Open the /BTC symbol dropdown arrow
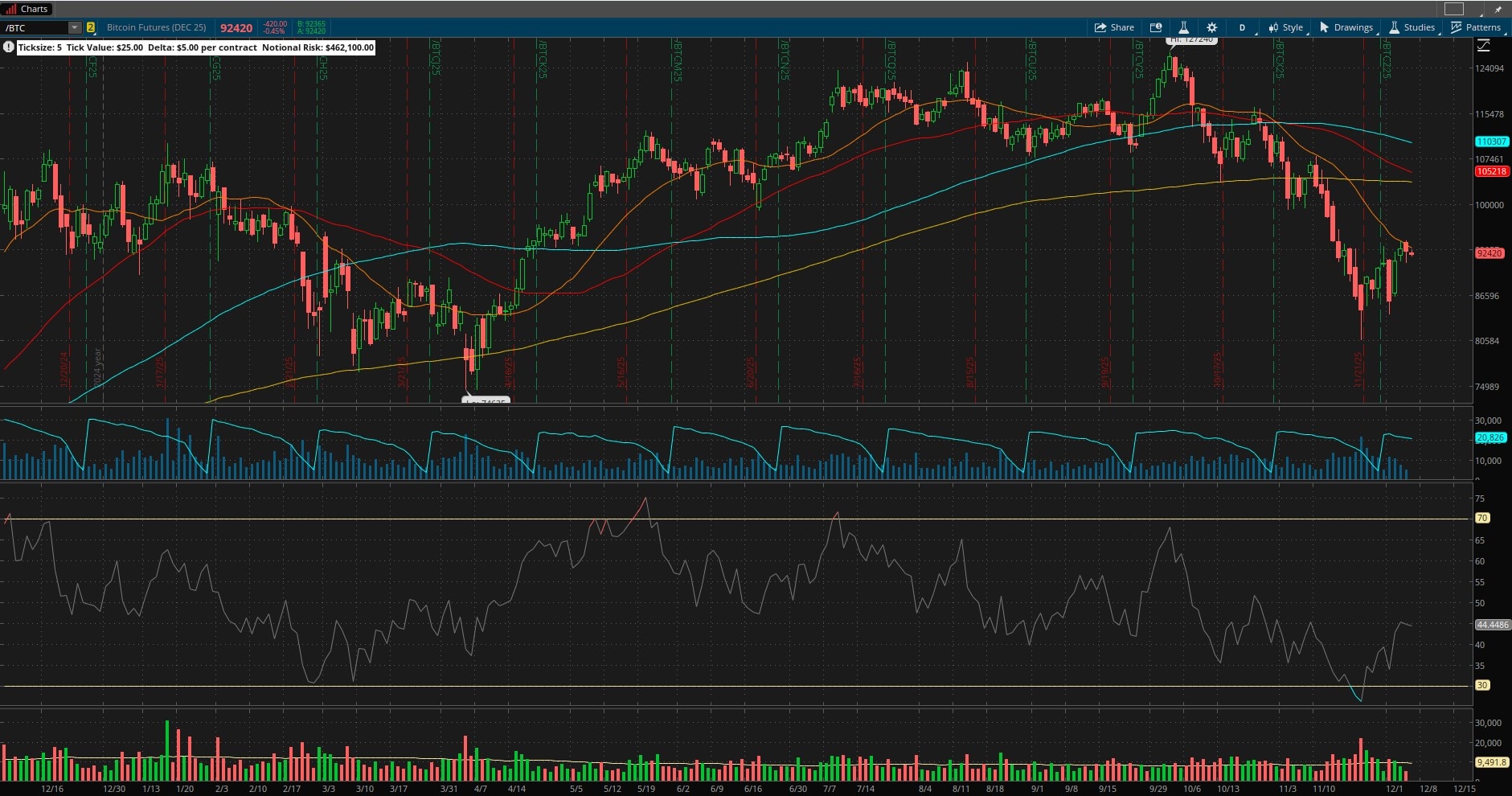Viewport: 1512px width, 796px height. click(x=74, y=27)
